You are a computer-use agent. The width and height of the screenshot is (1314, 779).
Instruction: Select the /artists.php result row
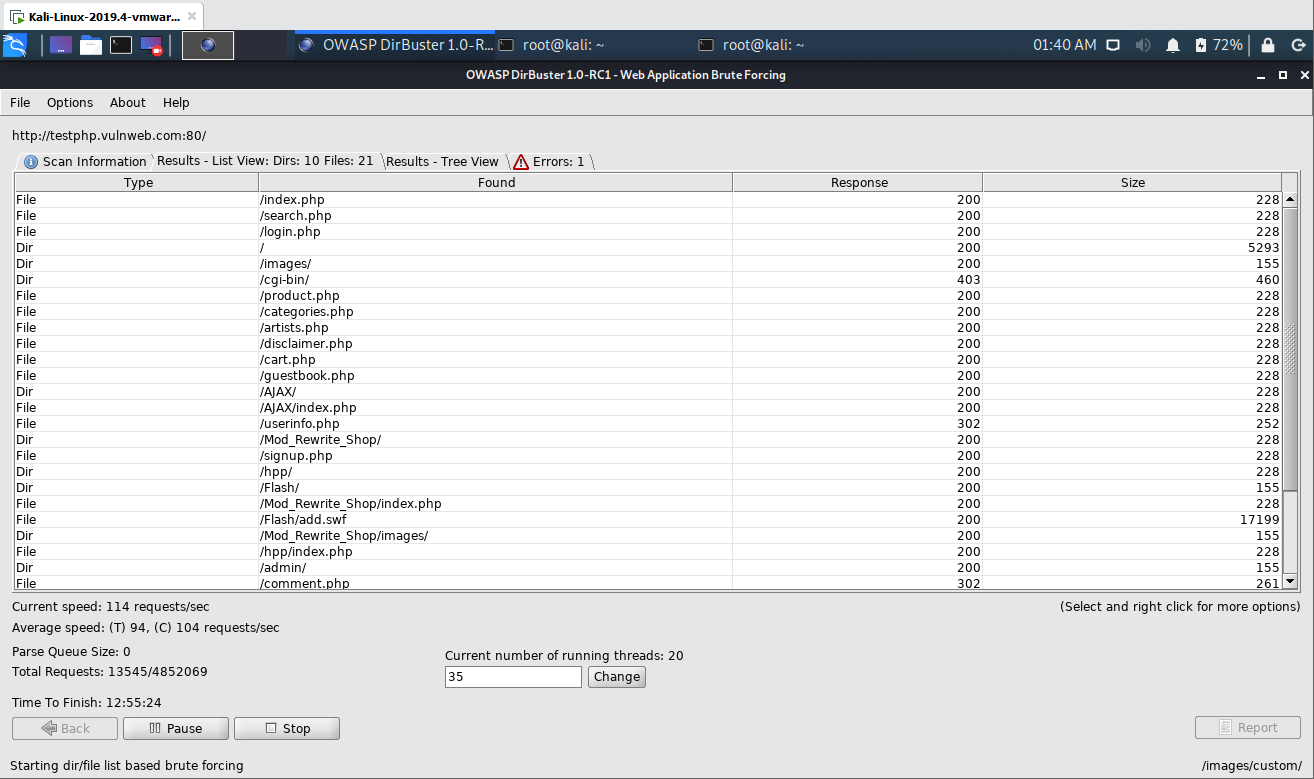click(648, 328)
